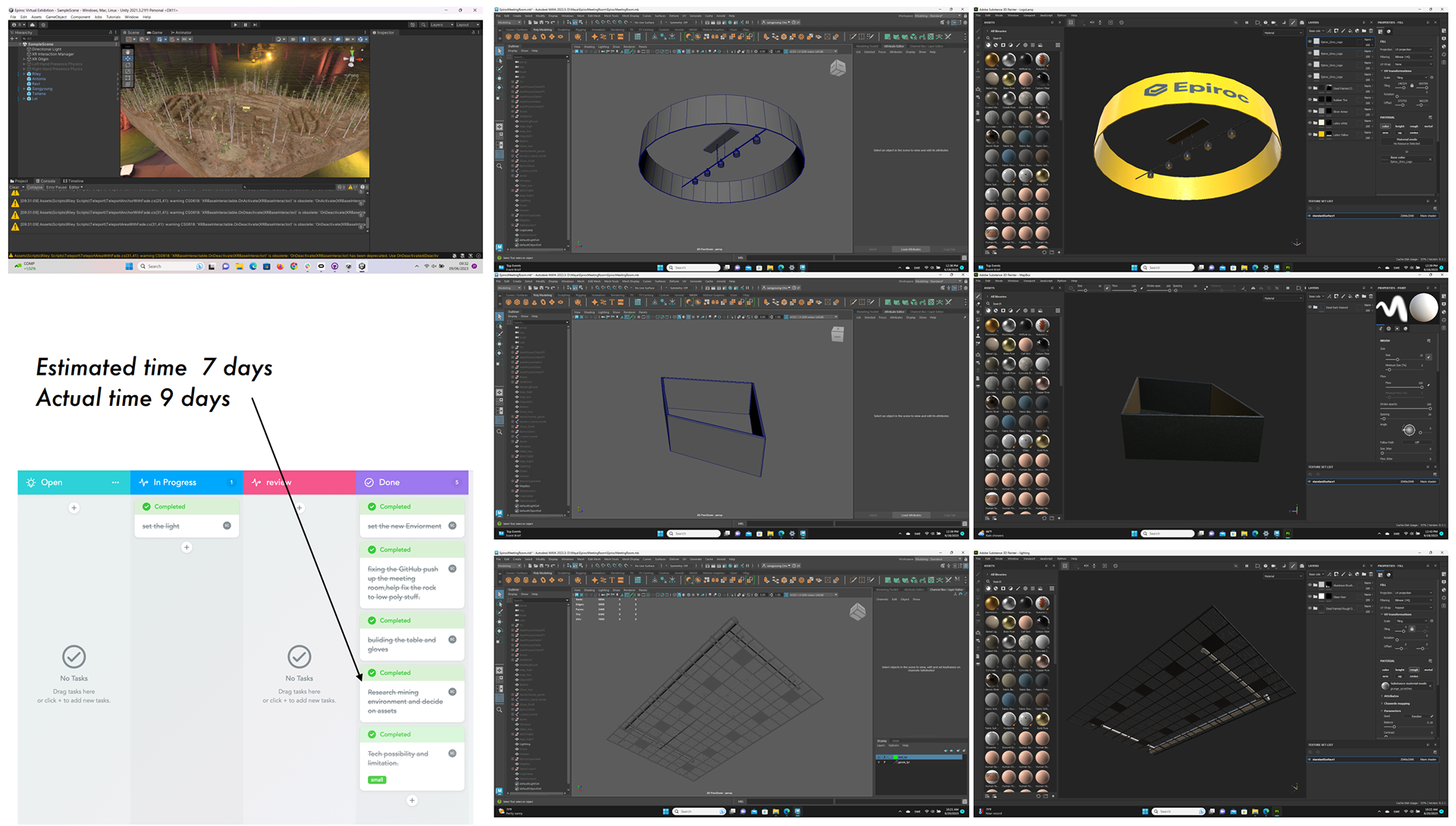Toggle Collapse in the Unity Console
Viewport: 1456px width, 826px height.
(35, 187)
